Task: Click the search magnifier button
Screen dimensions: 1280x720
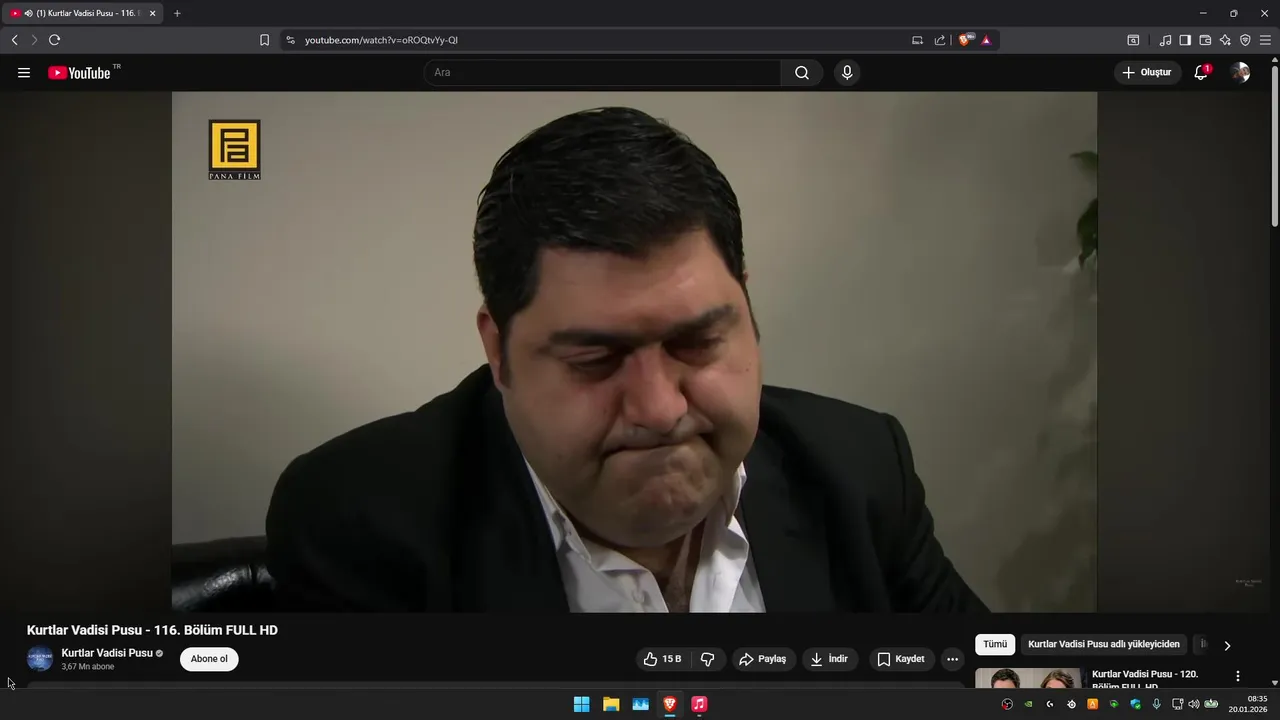Action: (x=802, y=73)
